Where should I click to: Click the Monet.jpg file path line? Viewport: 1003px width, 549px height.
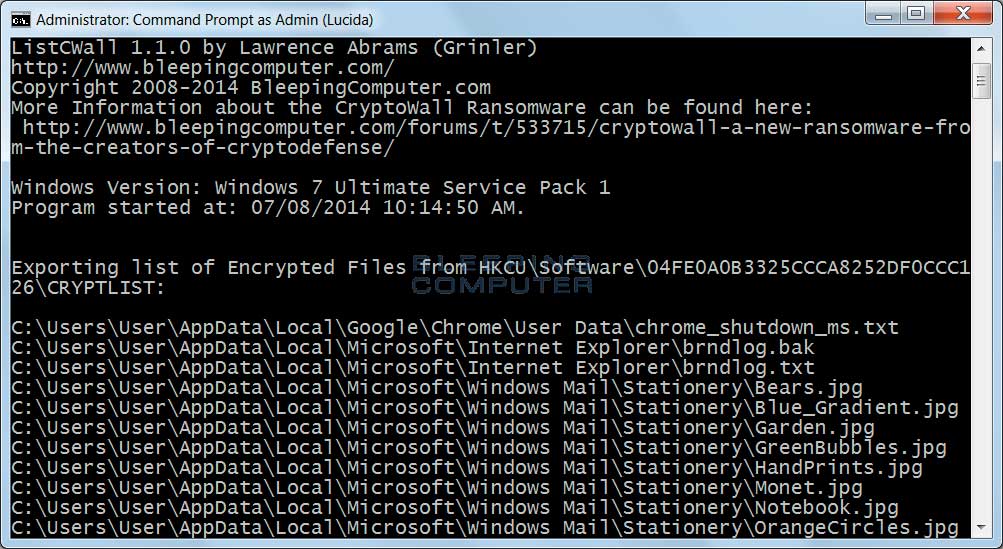point(437,488)
